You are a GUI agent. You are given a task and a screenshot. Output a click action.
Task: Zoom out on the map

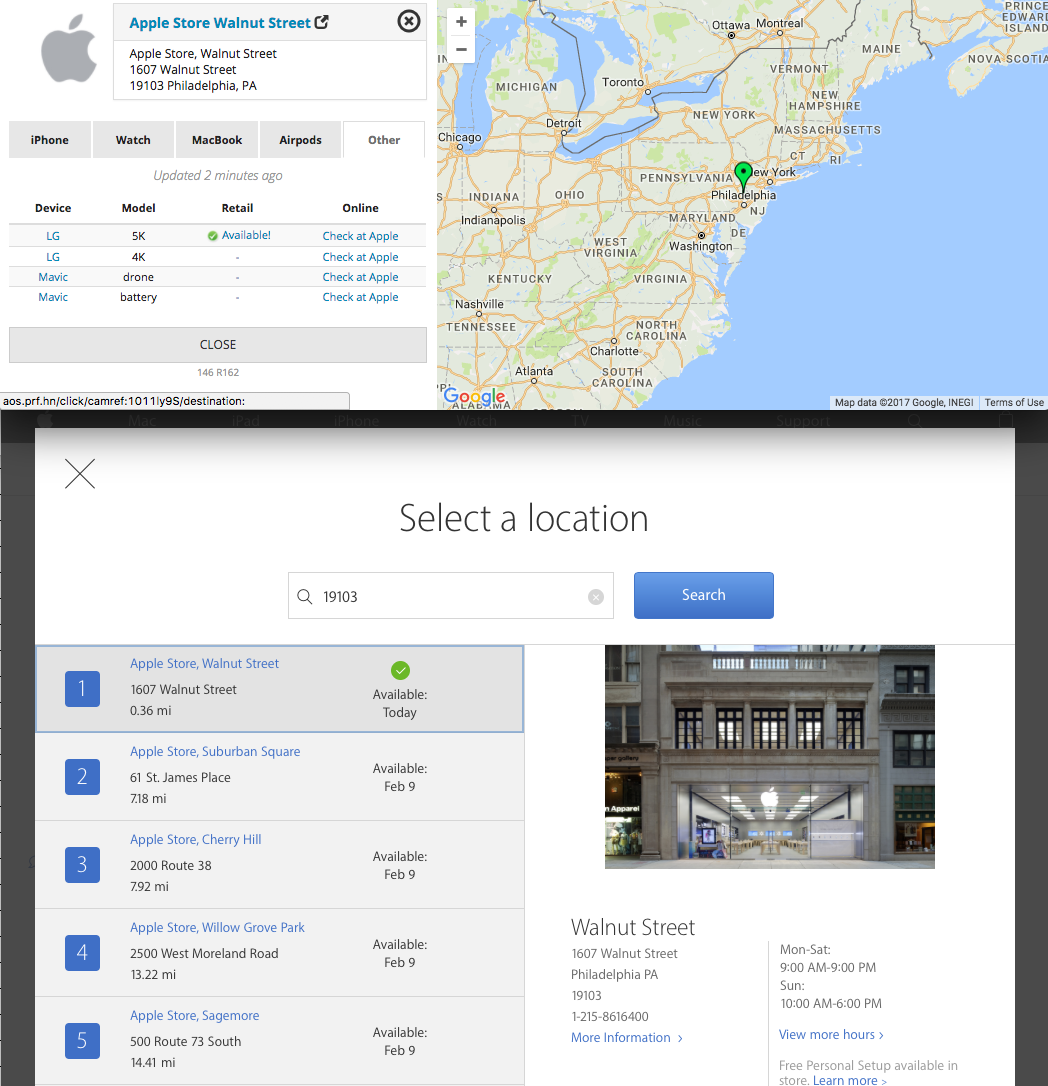461,49
